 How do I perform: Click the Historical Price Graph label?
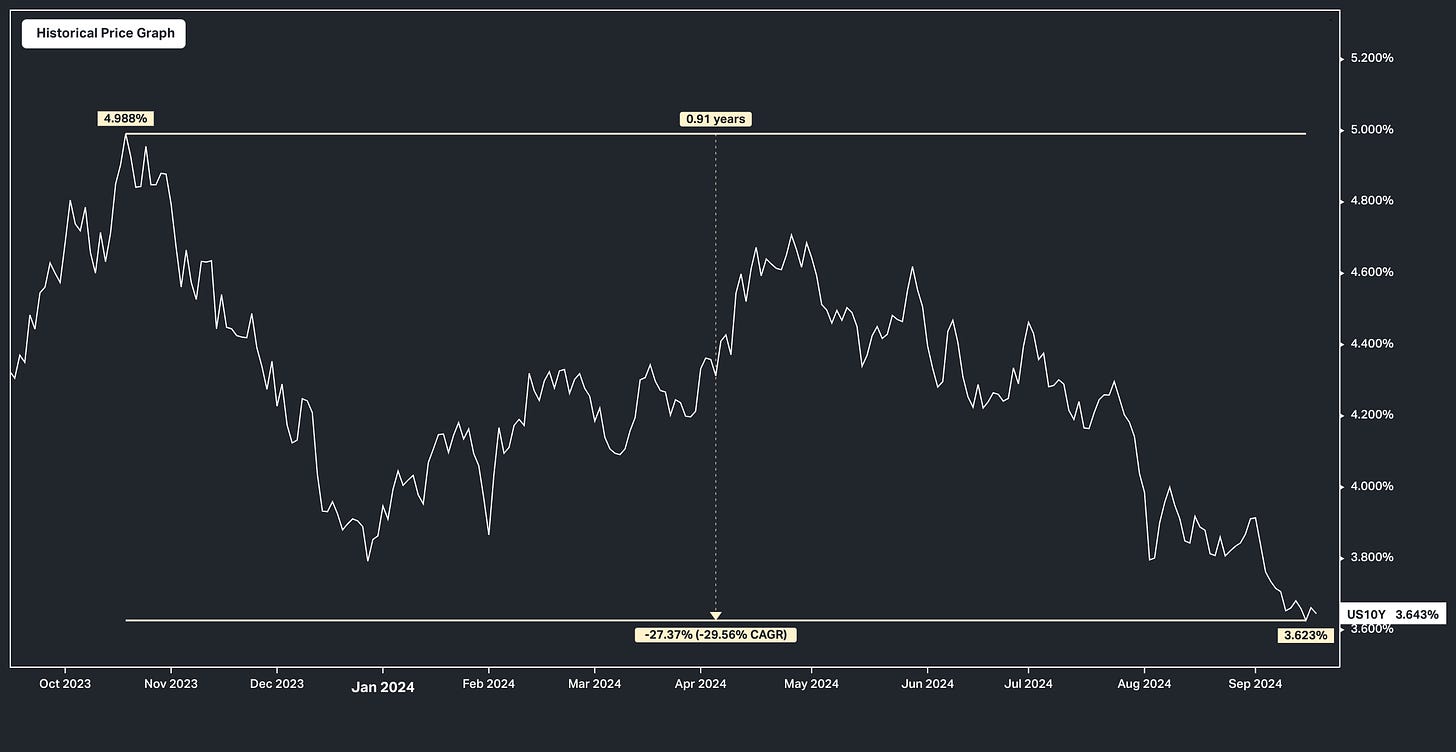tap(105, 33)
